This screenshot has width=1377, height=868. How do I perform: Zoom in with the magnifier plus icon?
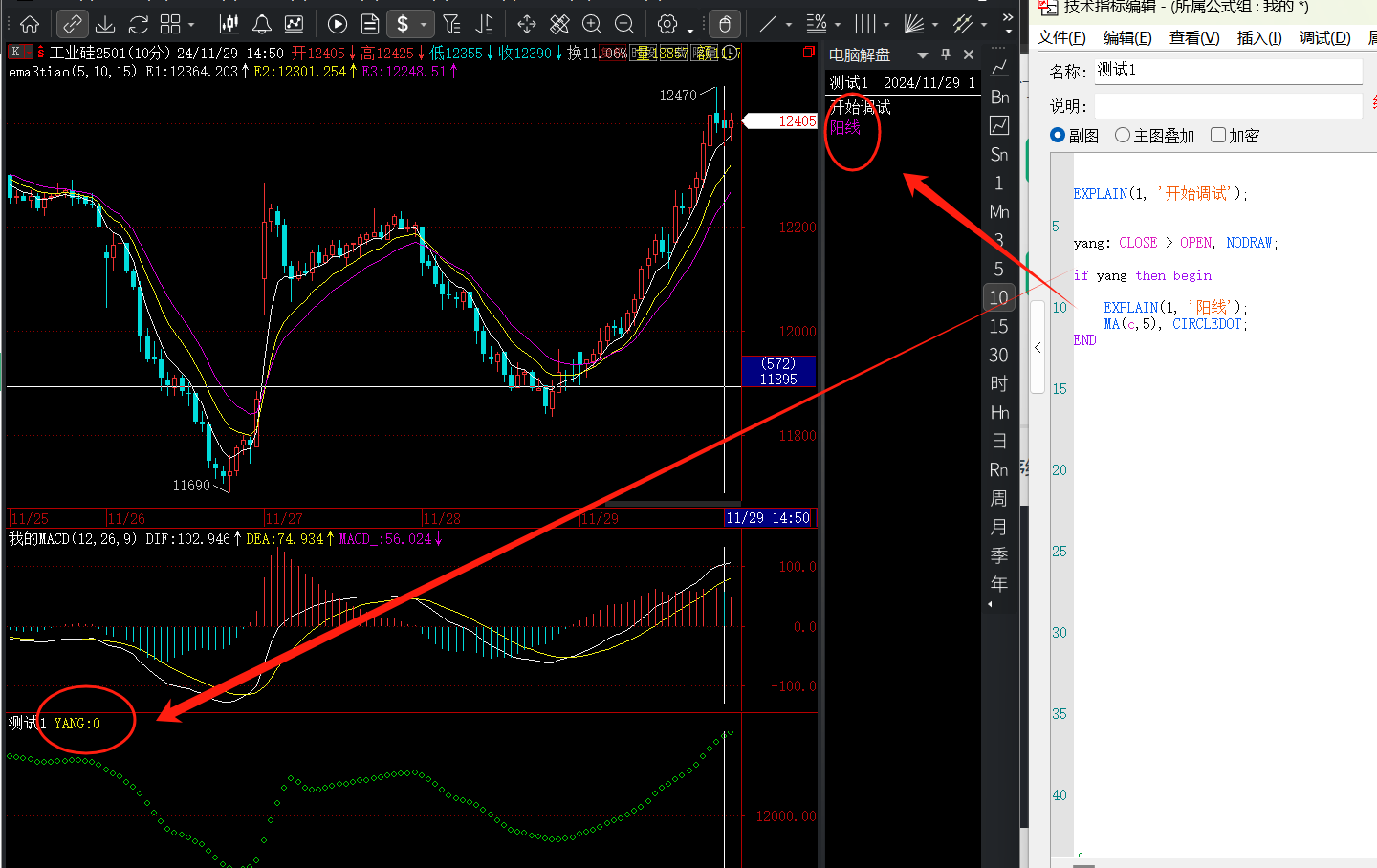[592, 24]
